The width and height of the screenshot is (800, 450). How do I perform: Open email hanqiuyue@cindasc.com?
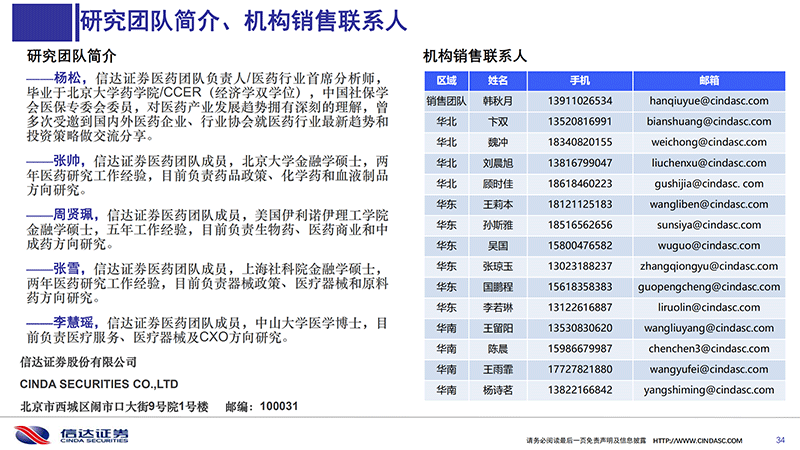(x=709, y=101)
